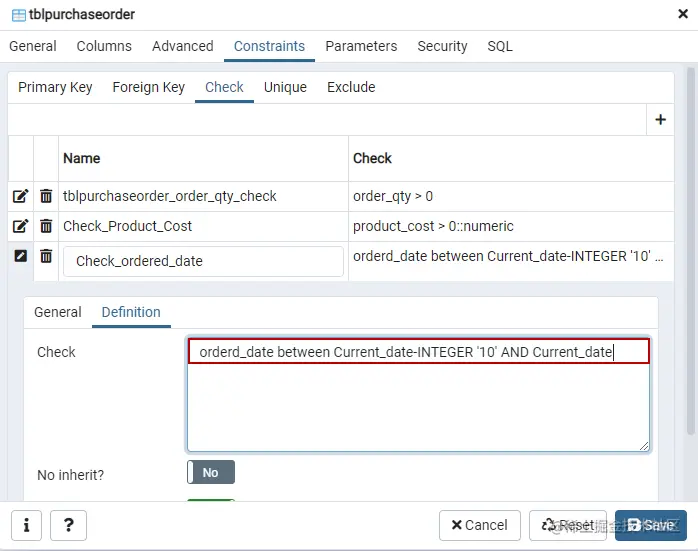Image resolution: width=698 pixels, height=551 pixels.
Task: Click the Reset button
Action: point(568,525)
